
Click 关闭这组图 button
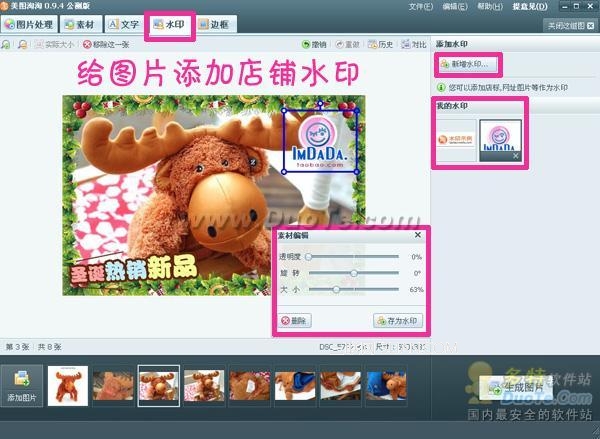click(x=571, y=26)
